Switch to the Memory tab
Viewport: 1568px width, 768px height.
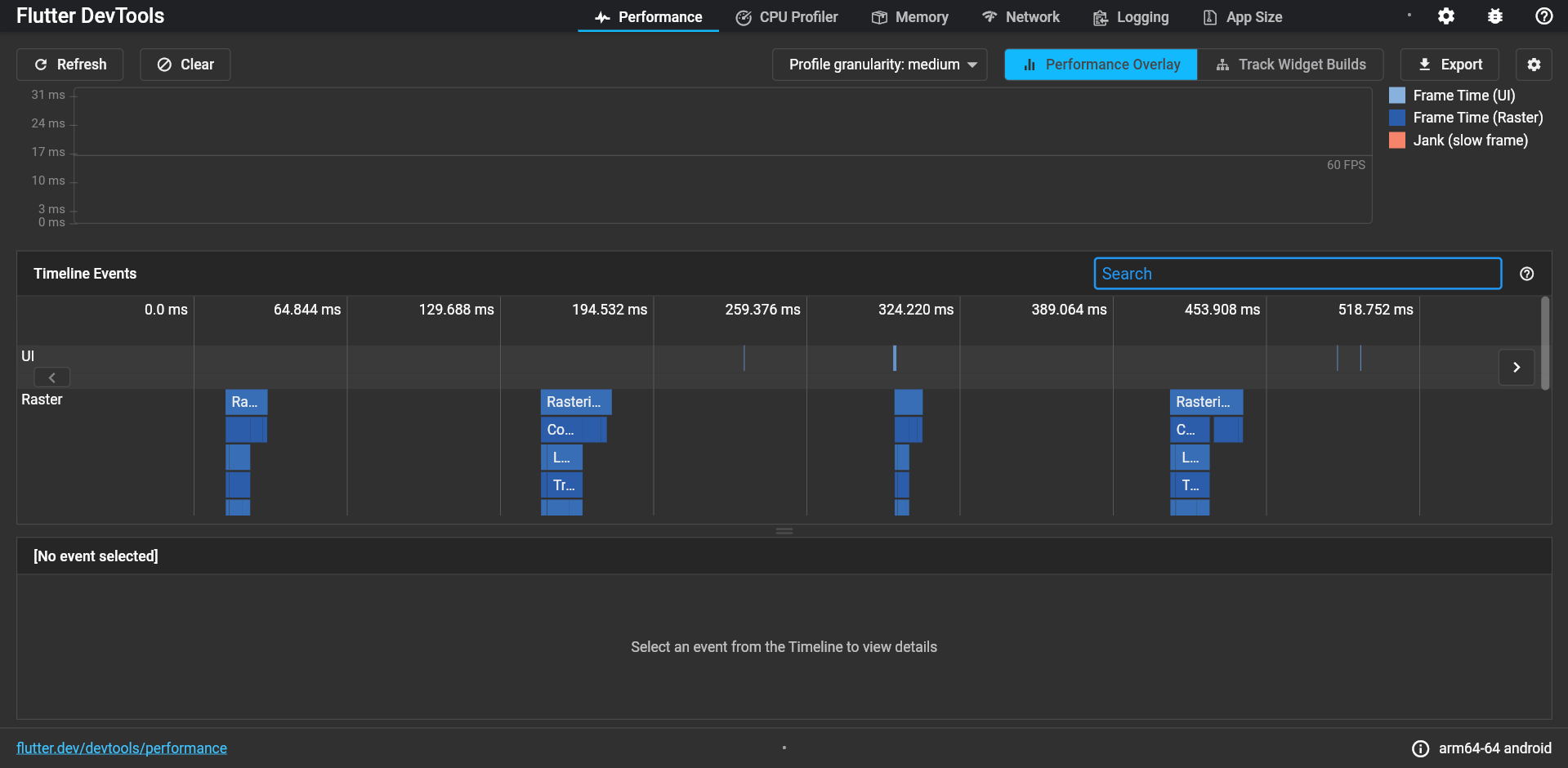point(909,16)
